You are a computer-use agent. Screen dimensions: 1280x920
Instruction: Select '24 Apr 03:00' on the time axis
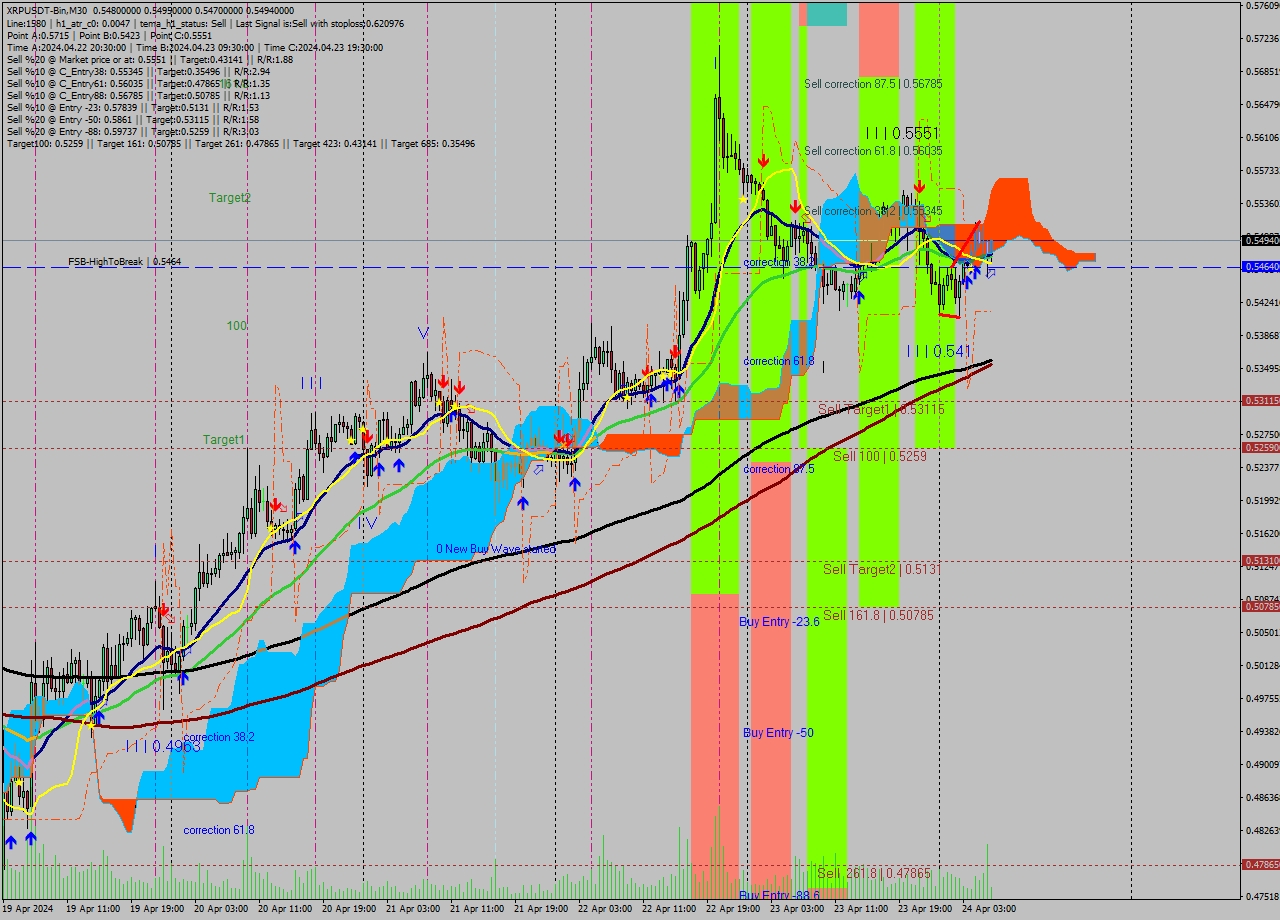[988, 909]
